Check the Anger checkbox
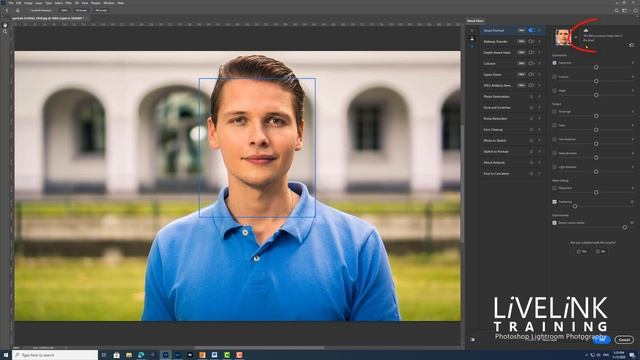This screenshot has height=360, width=640. [554, 91]
